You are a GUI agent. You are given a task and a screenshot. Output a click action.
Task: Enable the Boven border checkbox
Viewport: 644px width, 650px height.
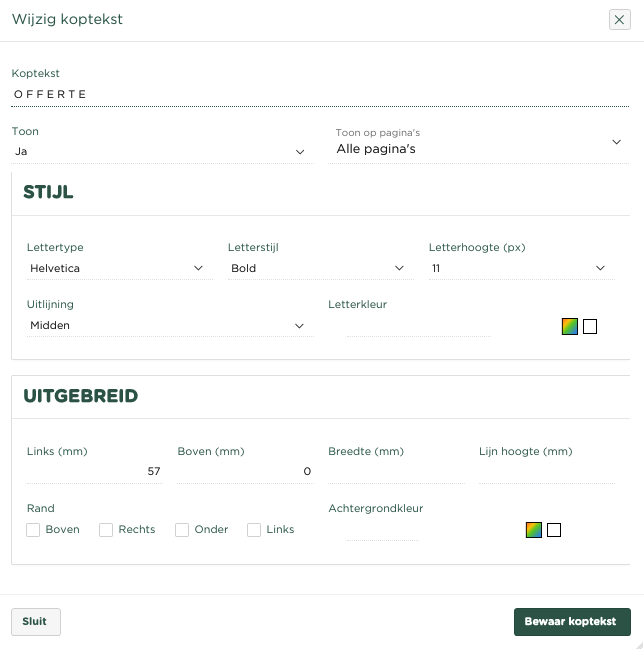34,530
